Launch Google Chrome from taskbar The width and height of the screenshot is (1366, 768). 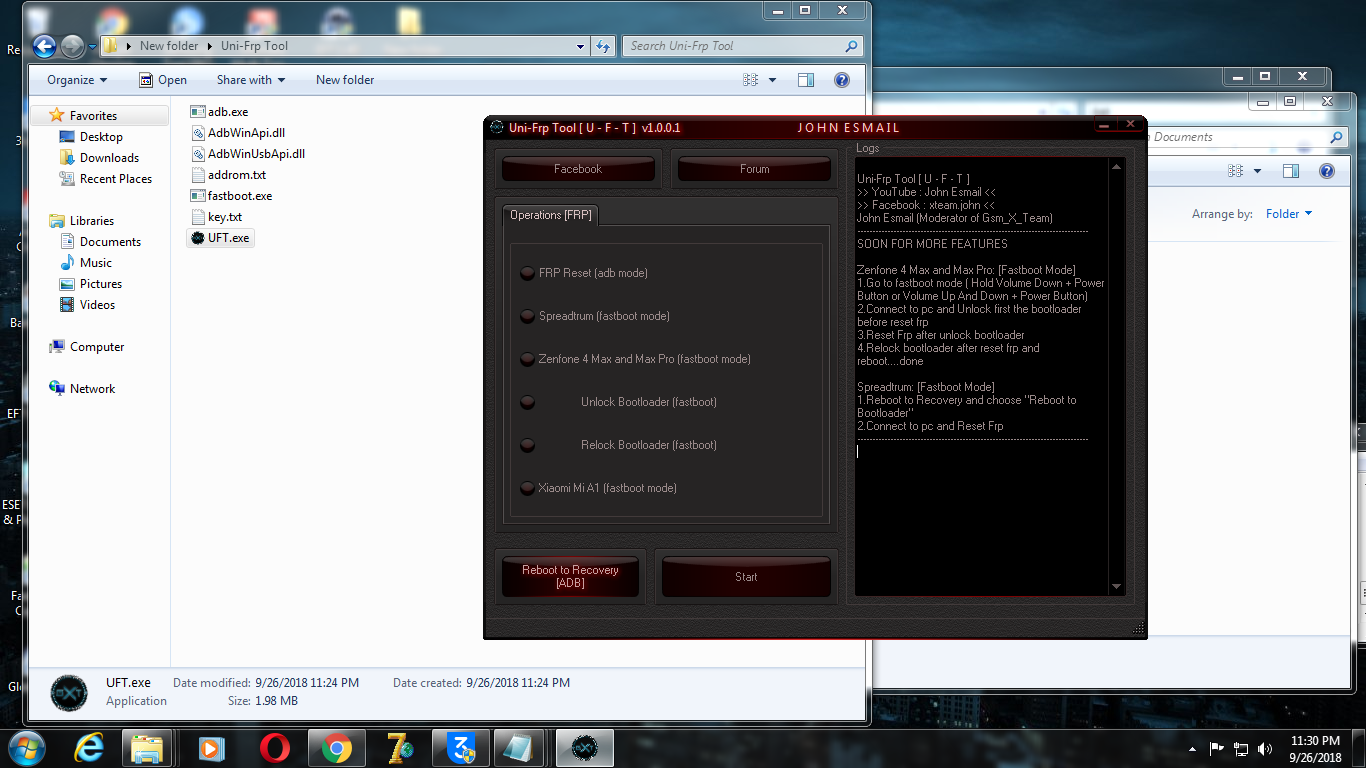click(336, 748)
